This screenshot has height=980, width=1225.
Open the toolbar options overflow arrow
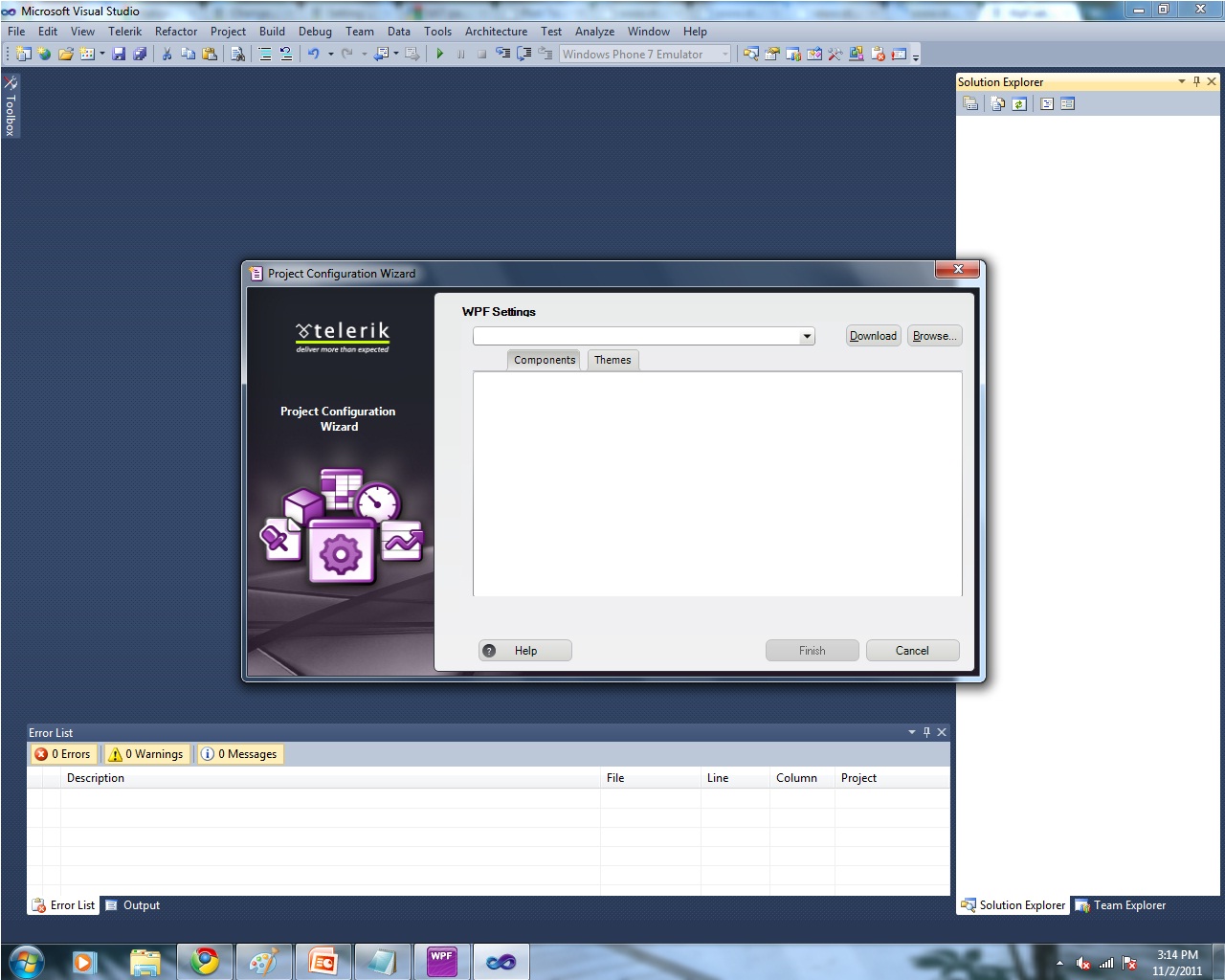tap(916, 56)
